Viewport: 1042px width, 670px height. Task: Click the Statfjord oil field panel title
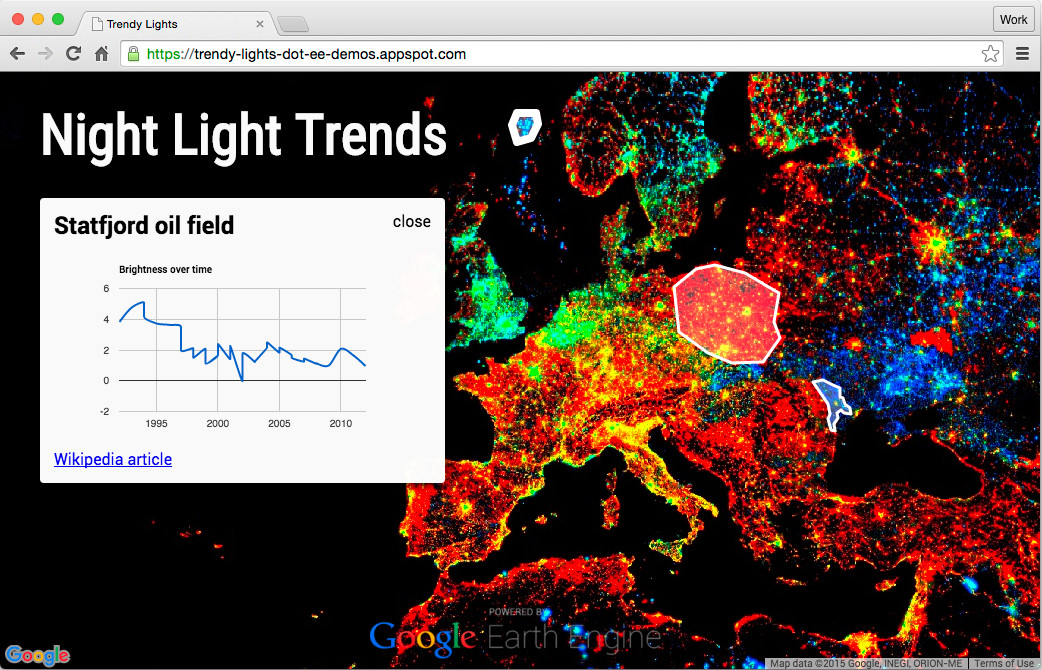[142, 226]
